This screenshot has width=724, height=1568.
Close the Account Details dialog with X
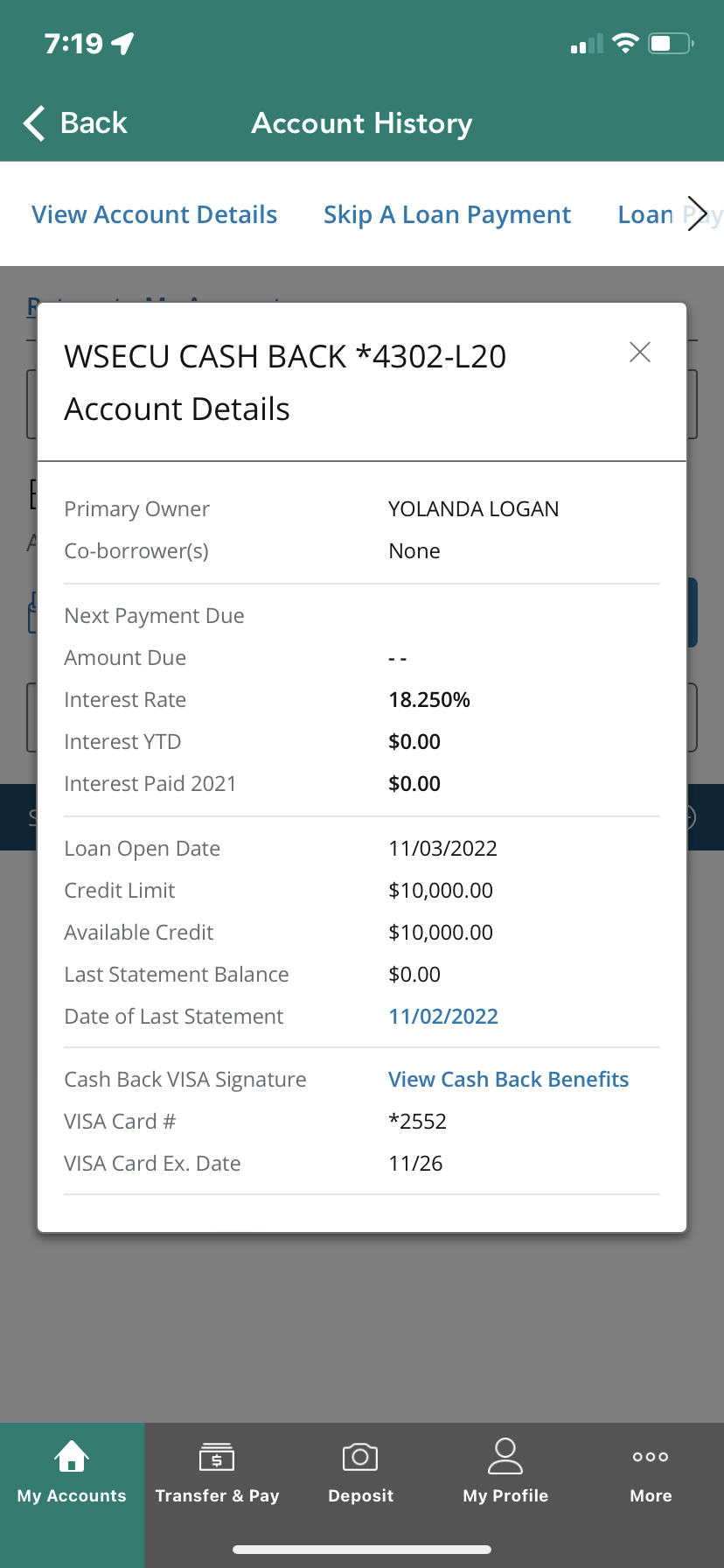pyautogui.click(x=640, y=353)
